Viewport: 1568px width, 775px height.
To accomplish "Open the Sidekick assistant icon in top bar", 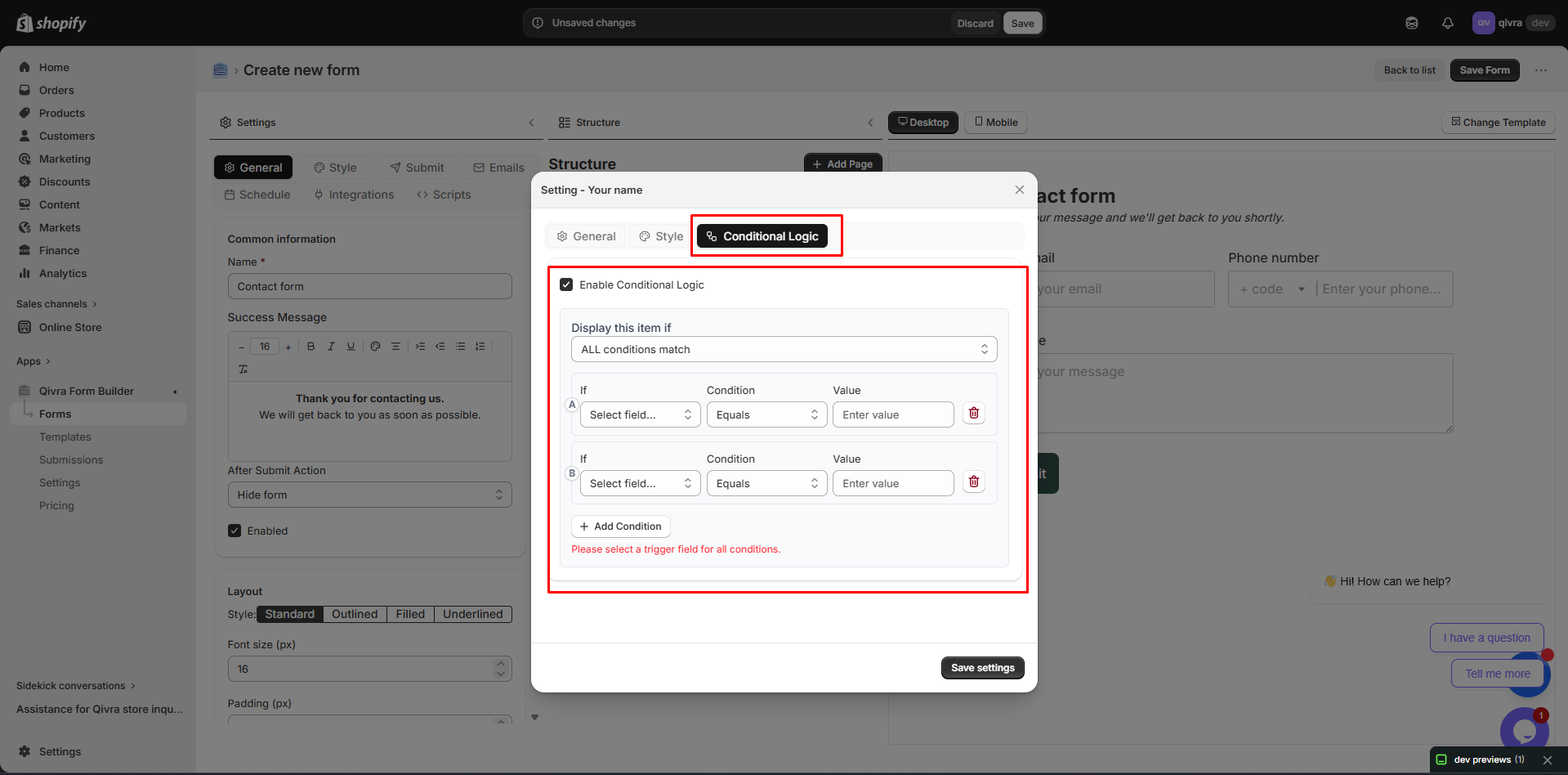I will 1411,23.
